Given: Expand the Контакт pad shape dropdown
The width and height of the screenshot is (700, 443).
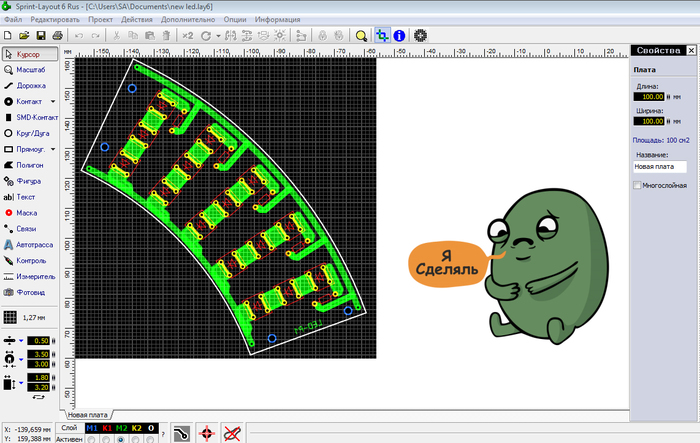Looking at the screenshot, I should [53, 102].
